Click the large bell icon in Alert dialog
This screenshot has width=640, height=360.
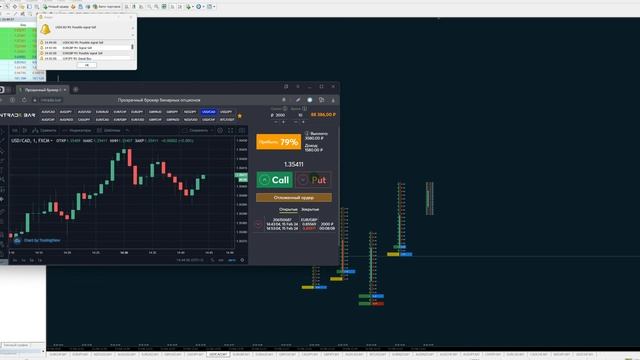pos(45,29)
